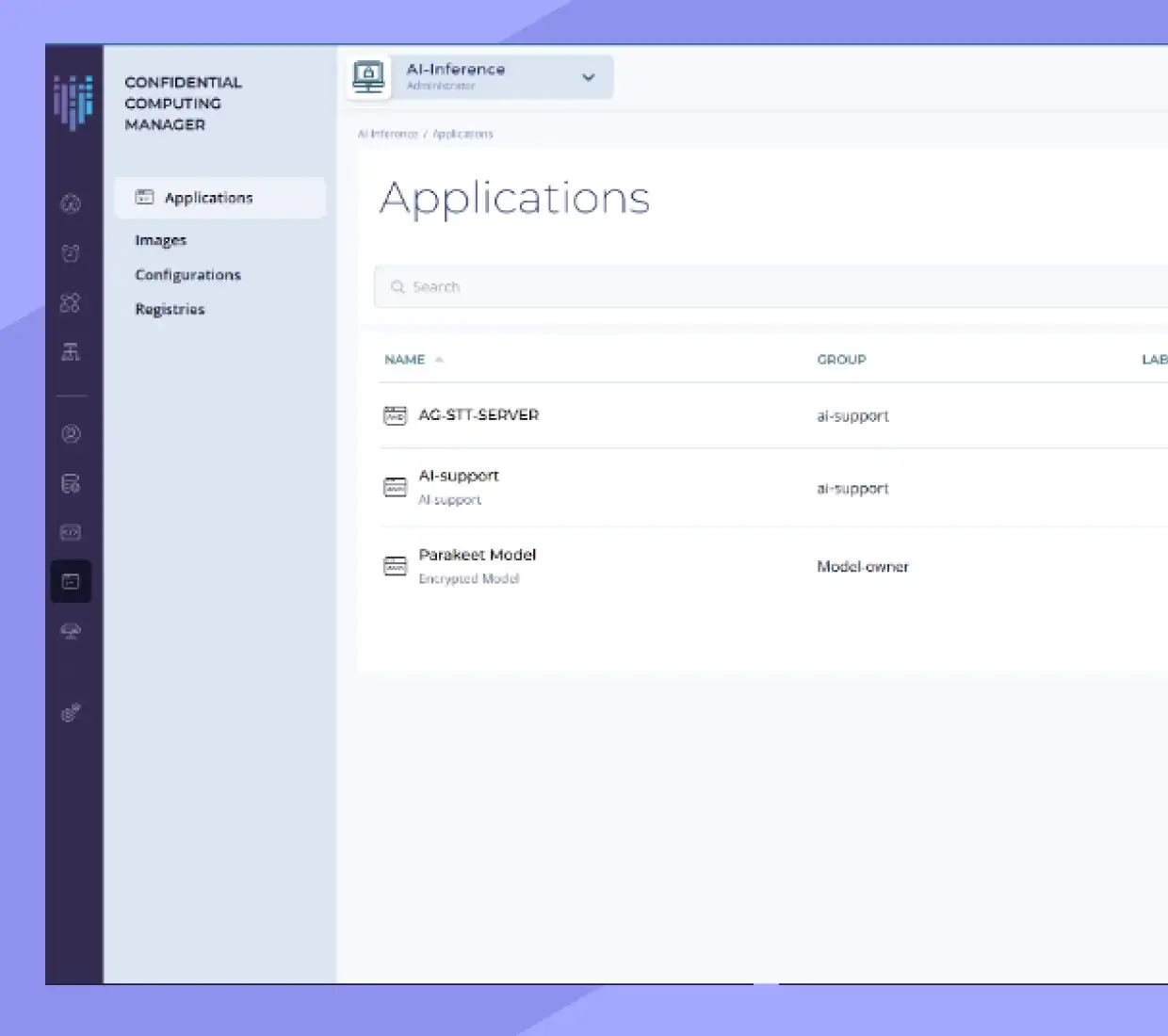Click the settings plug icon at sidebar bottom
The width and height of the screenshot is (1168, 1036).
coord(73,713)
